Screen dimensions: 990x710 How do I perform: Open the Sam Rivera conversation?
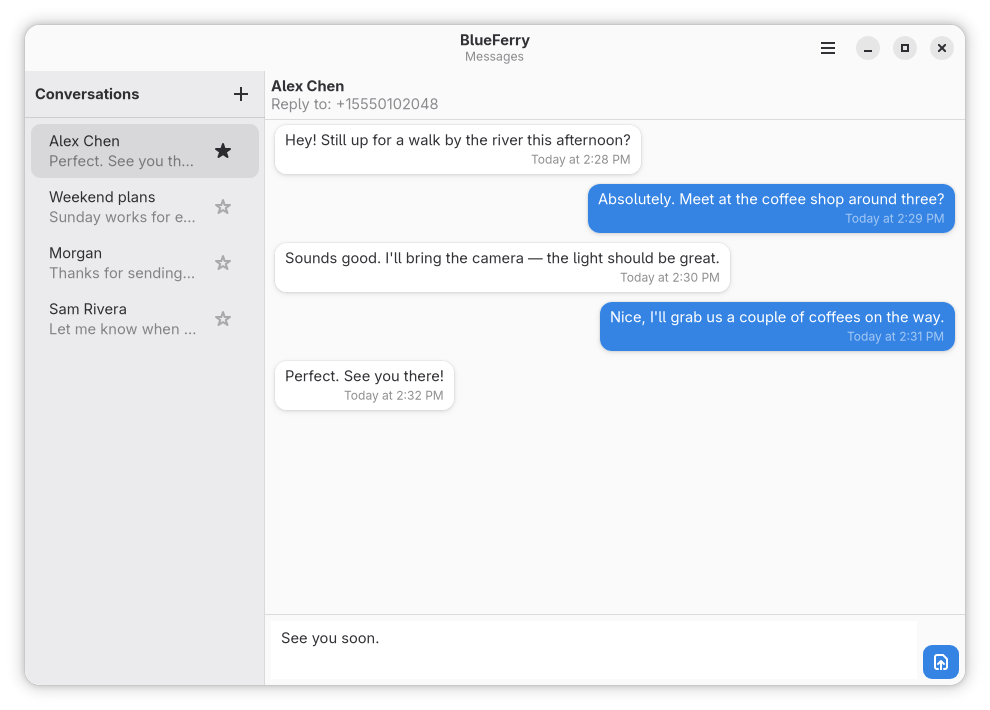tap(145, 319)
